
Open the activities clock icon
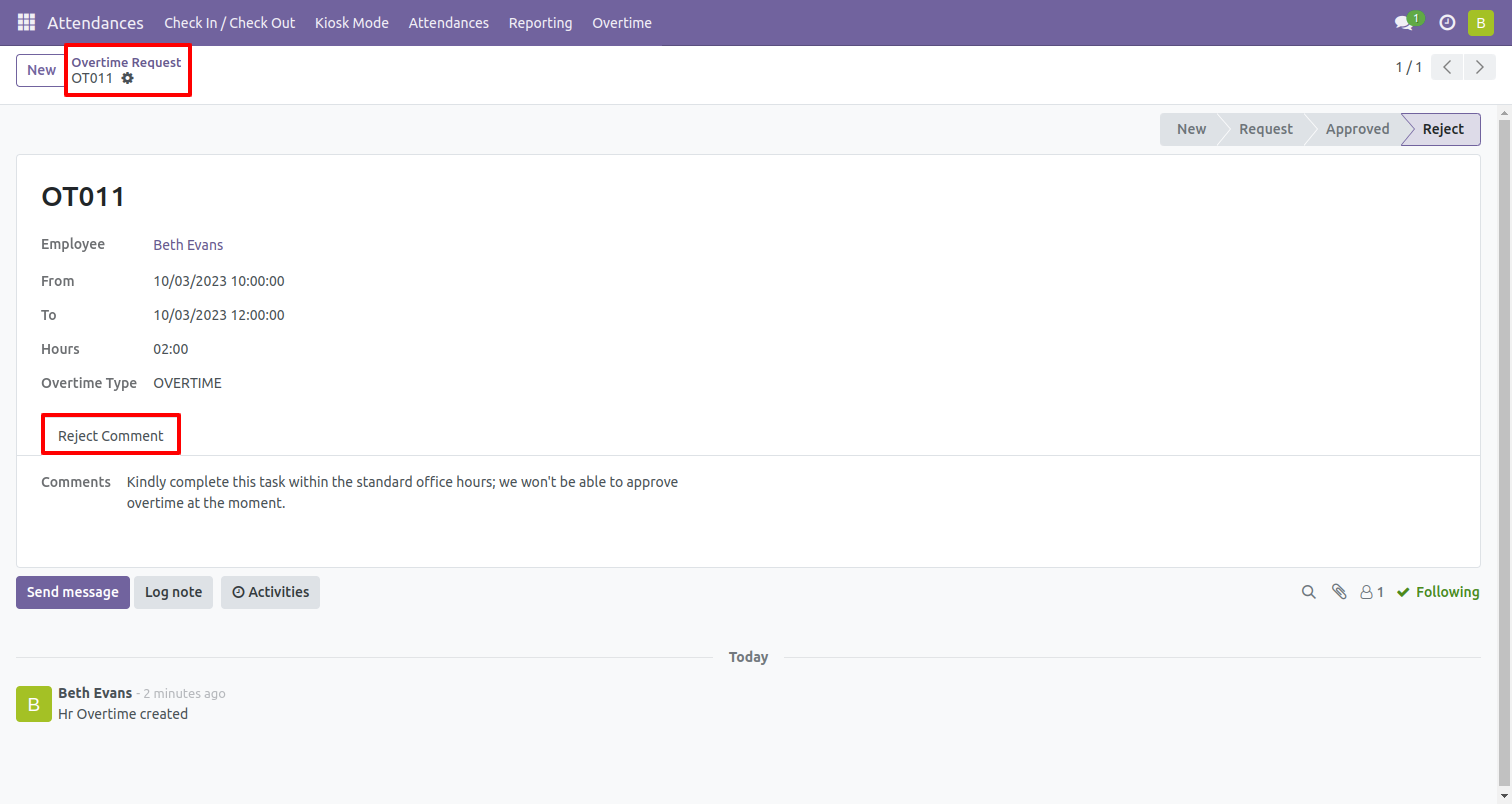point(1447,22)
